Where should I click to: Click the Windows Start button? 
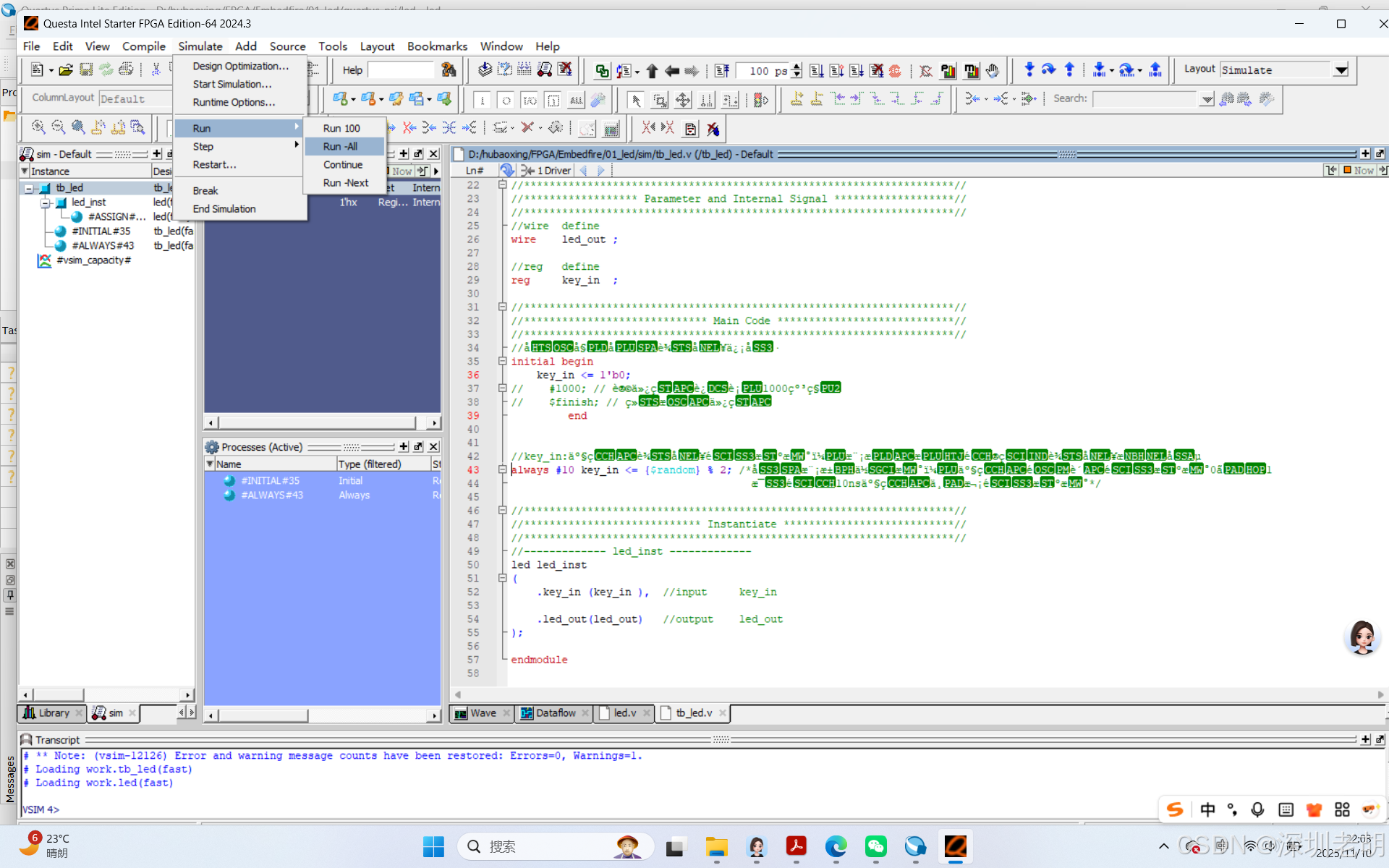pos(433,846)
